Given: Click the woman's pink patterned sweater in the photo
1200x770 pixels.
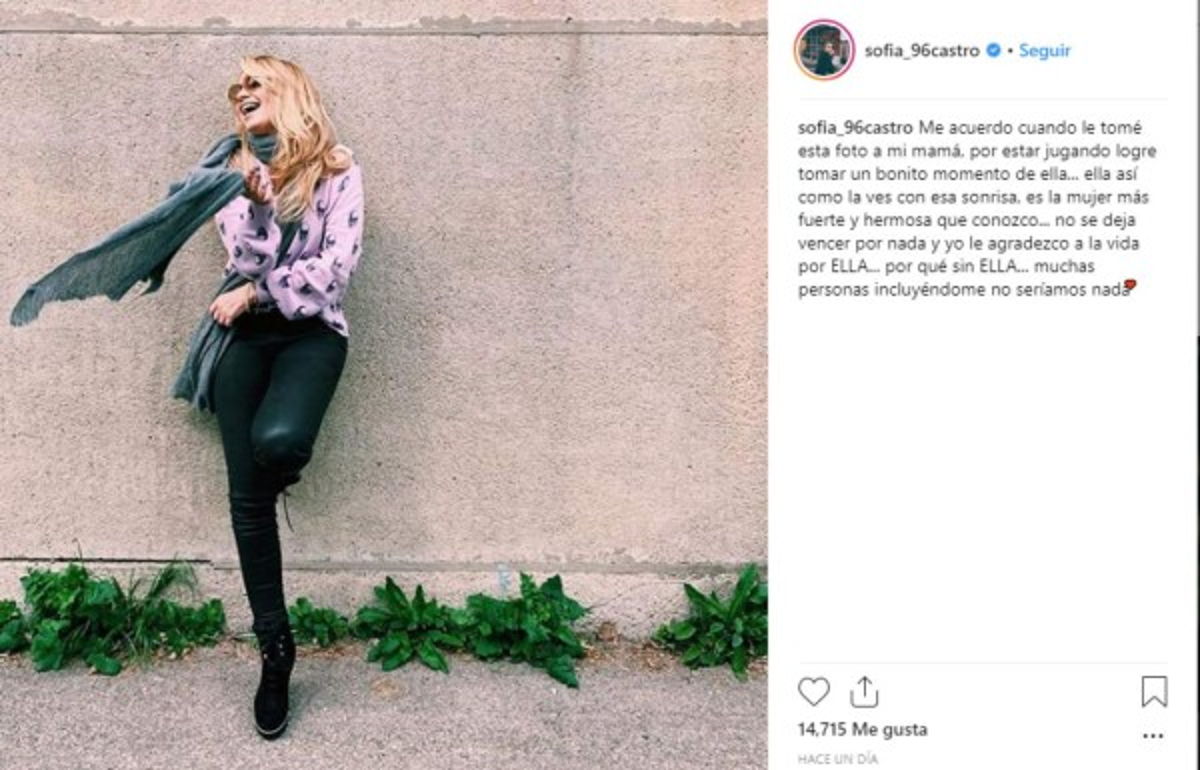Looking at the screenshot, I should 292,245.
